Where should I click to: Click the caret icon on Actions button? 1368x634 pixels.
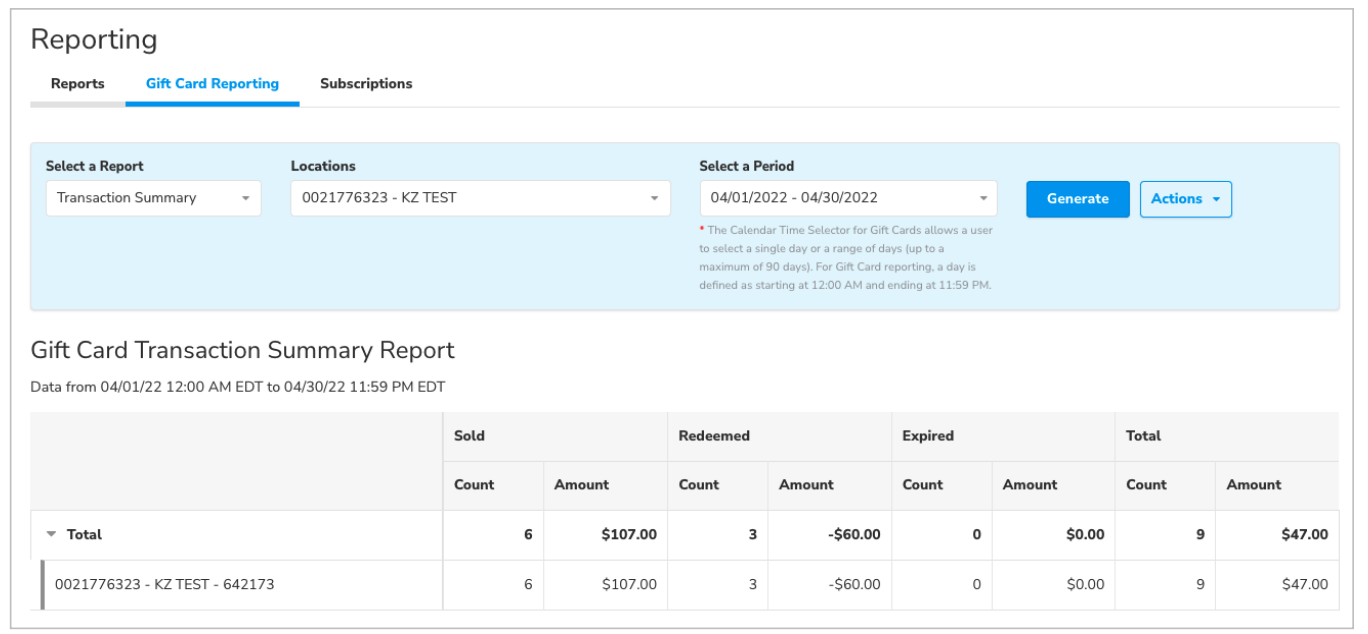[1216, 200]
